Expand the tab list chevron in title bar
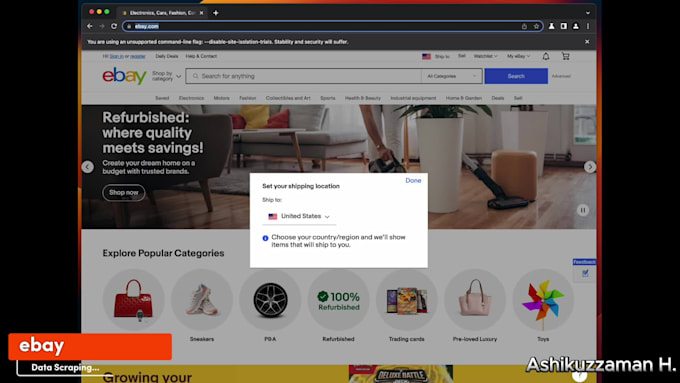680x383 pixels. [x=588, y=13]
